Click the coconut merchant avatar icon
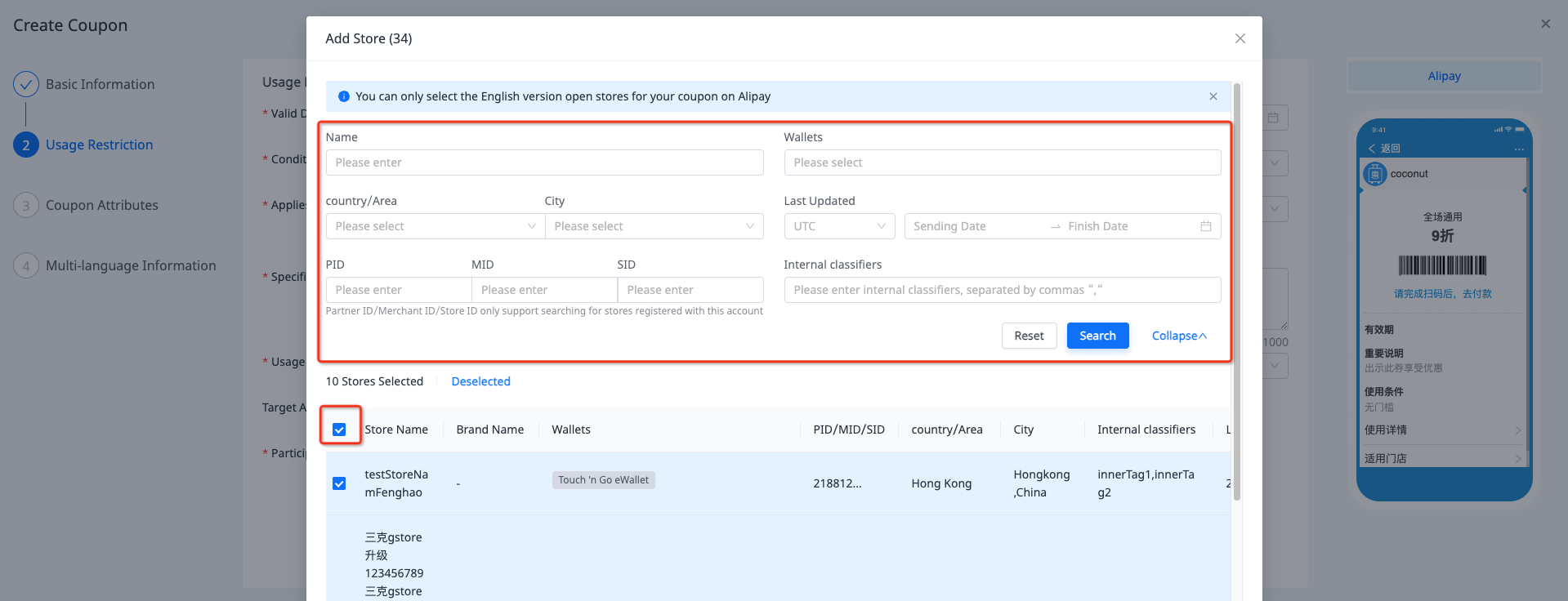This screenshot has height=601, width=1568. (x=1375, y=174)
